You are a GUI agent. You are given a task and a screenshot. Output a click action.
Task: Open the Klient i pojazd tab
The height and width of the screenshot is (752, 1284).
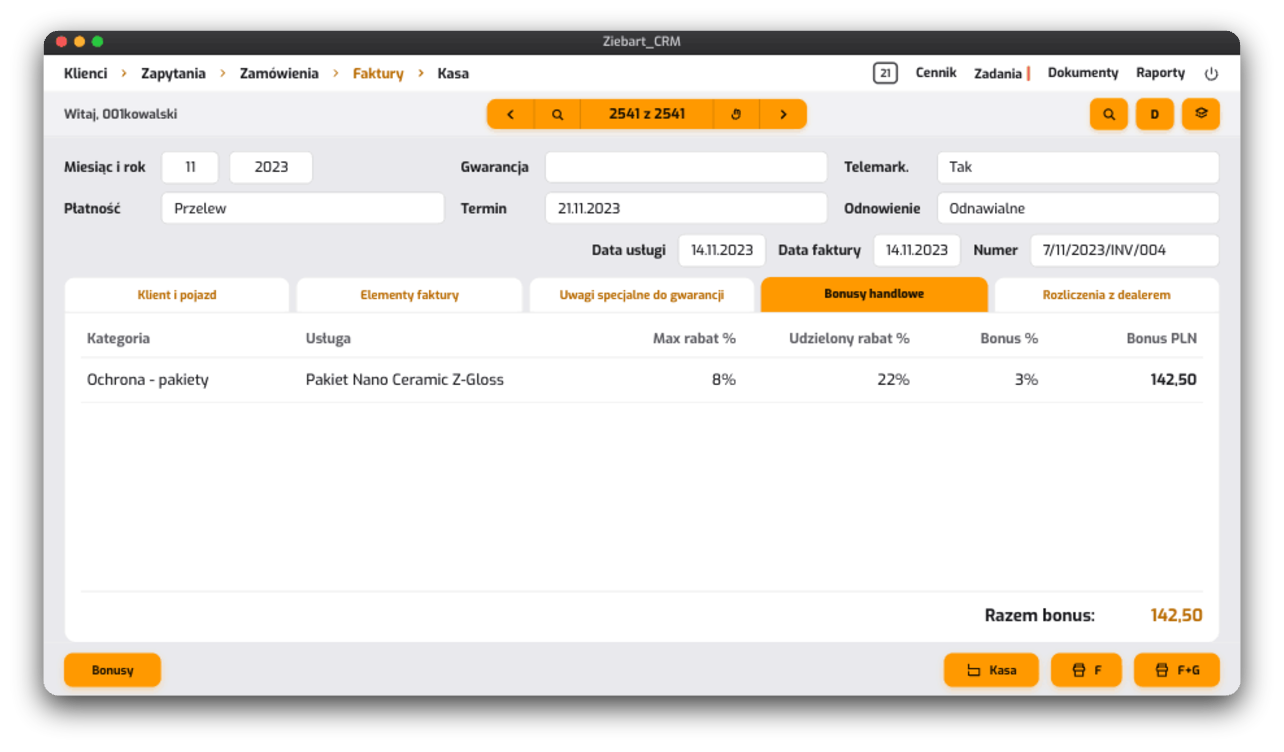pos(177,295)
